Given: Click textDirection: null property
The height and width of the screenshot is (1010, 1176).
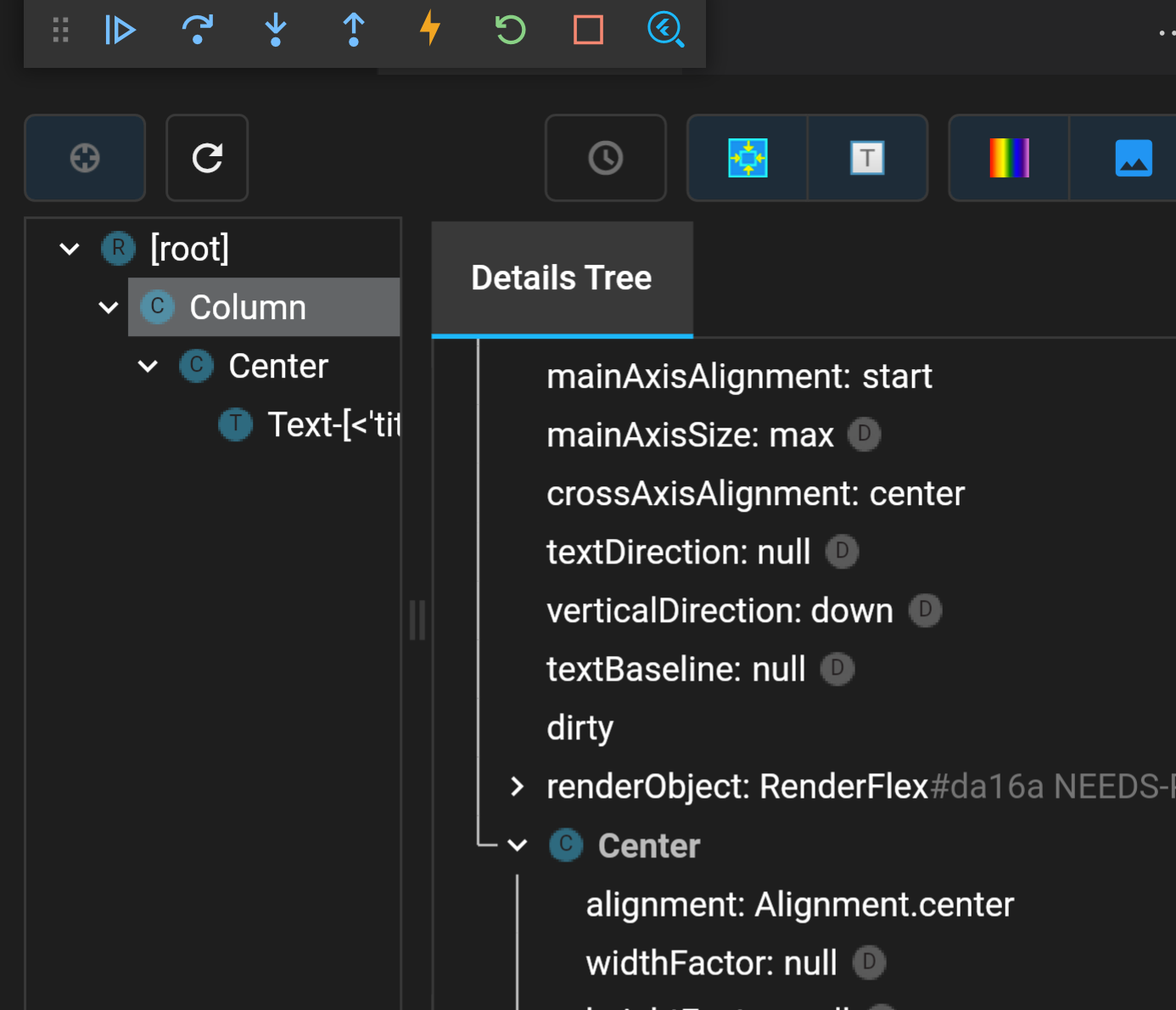Looking at the screenshot, I should pyautogui.click(x=679, y=553).
